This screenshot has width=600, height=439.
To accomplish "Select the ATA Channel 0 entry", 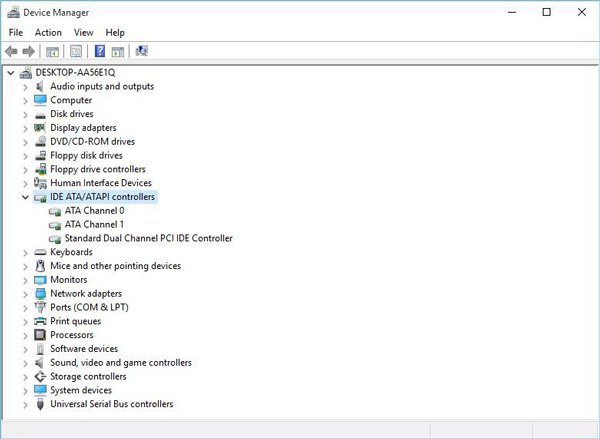I will tap(95, 211).
